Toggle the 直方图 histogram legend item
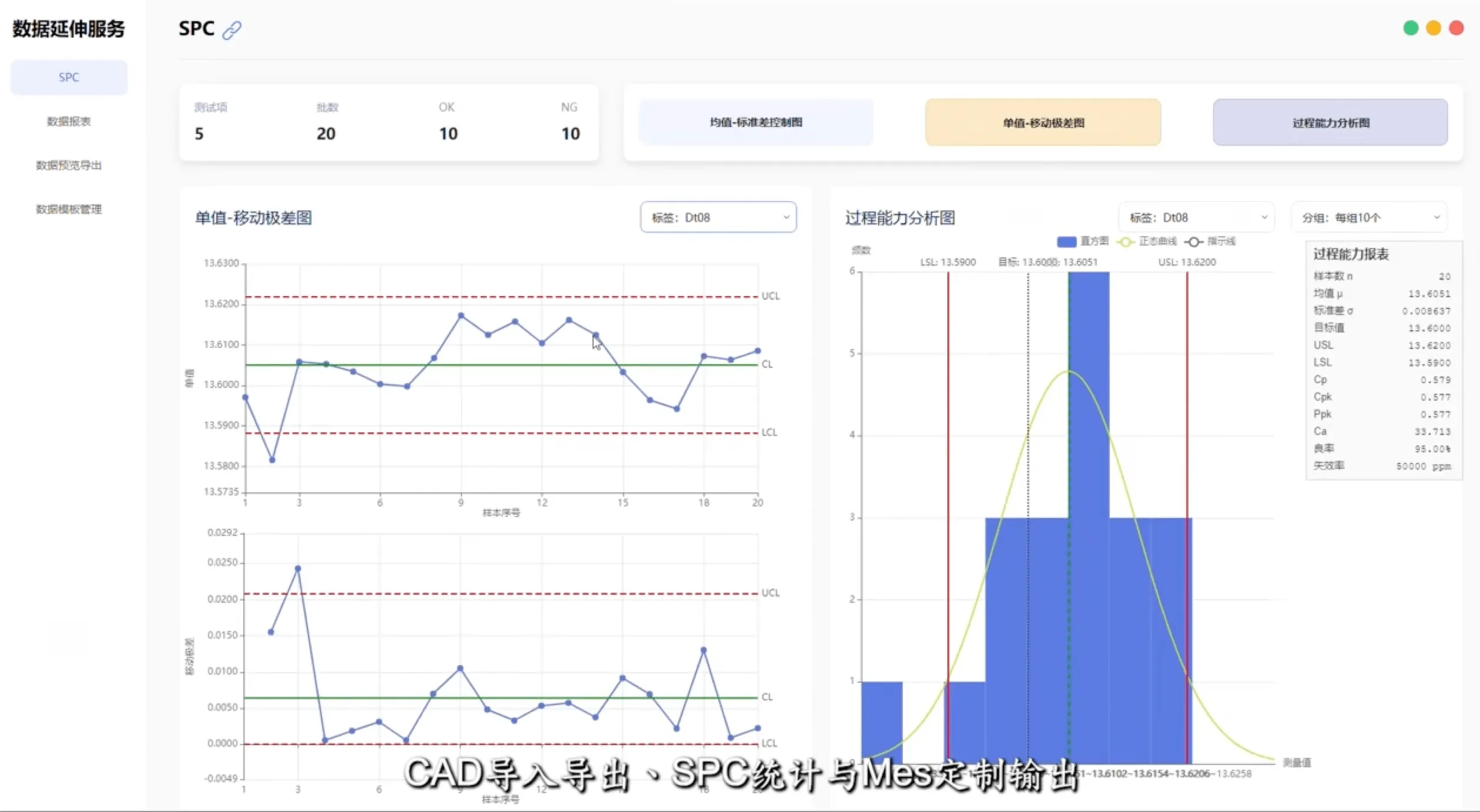Image resolution: width=1480 pixels, height=812 pixels. 1083,241
